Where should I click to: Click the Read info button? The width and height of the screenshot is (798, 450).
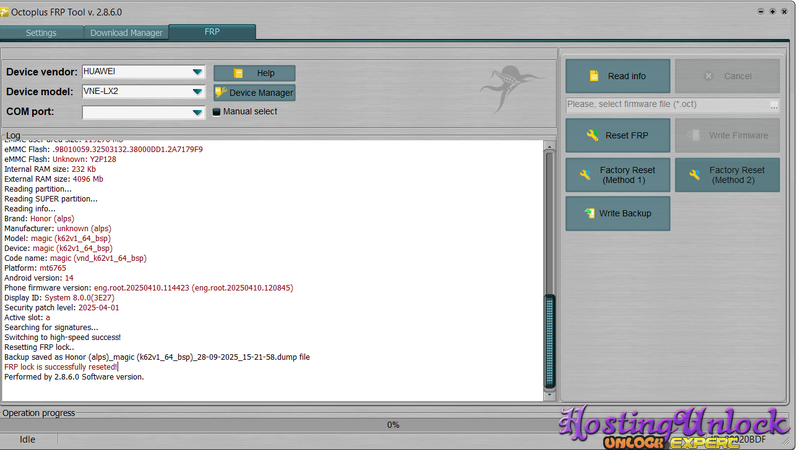coord(616,76)
